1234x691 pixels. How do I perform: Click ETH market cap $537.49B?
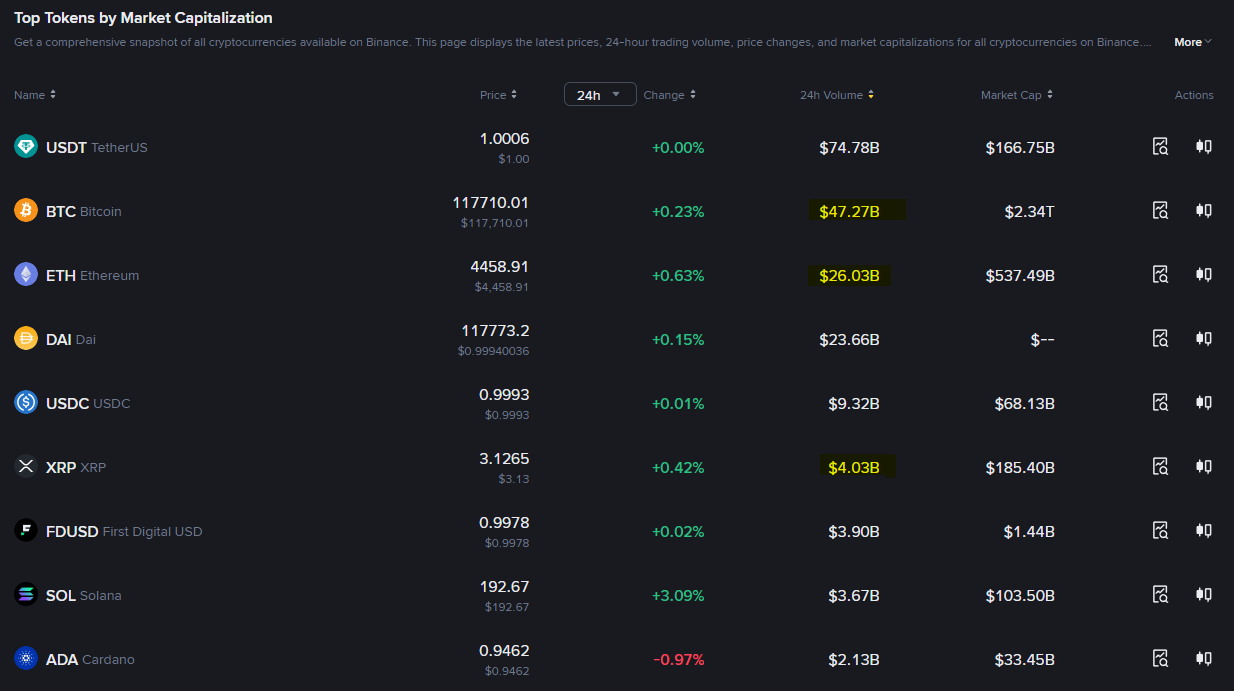point(1020,275)
